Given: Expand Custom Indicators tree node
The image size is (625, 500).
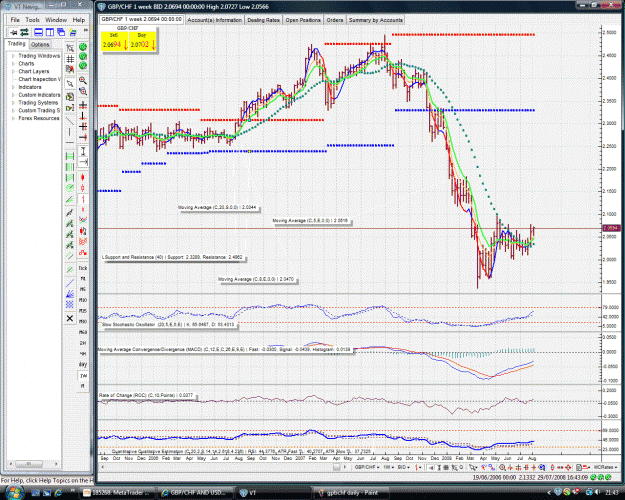Looking at the screenshot, I should 13,95.
